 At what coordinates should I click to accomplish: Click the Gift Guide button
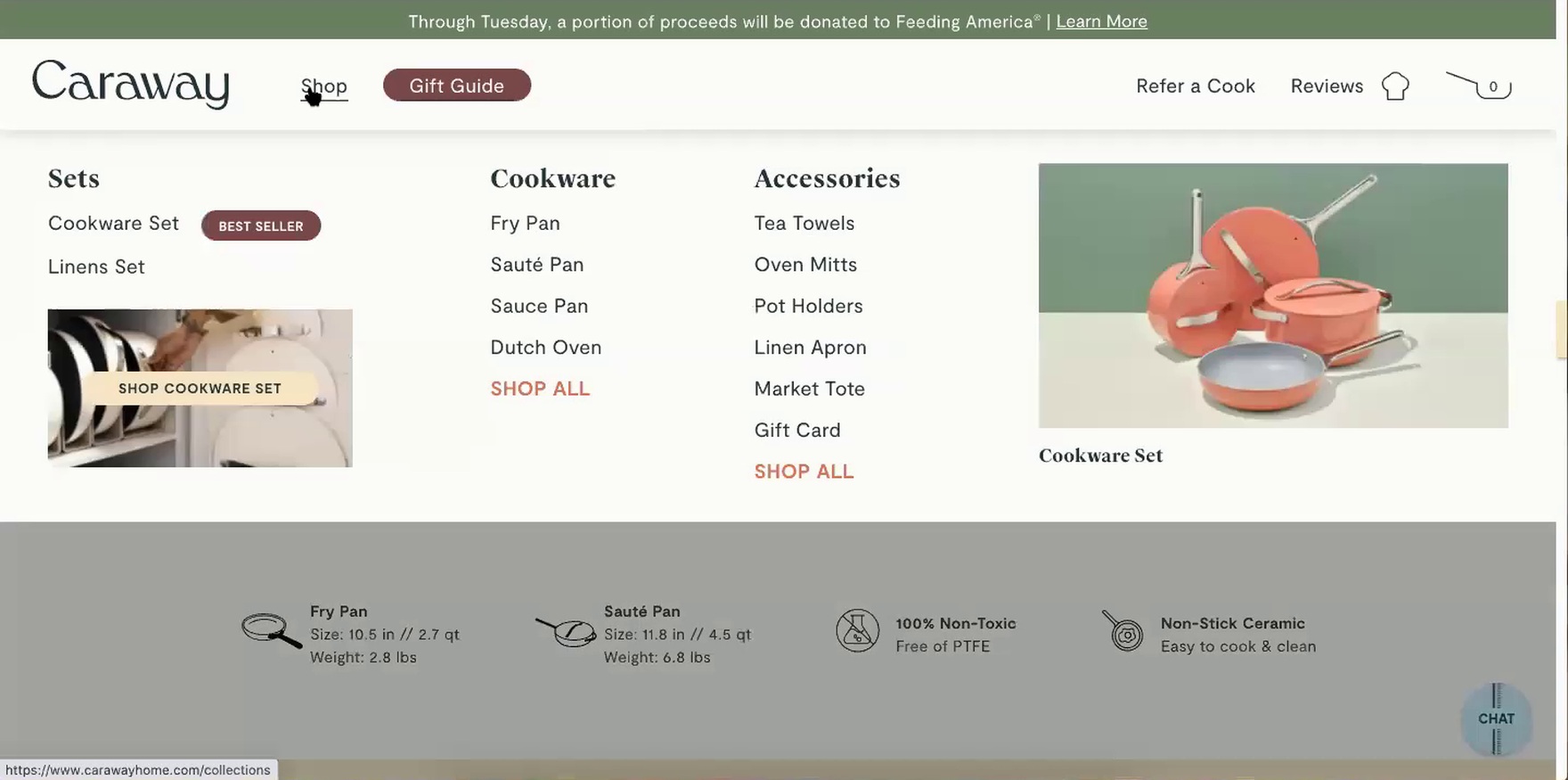[457, 86]
